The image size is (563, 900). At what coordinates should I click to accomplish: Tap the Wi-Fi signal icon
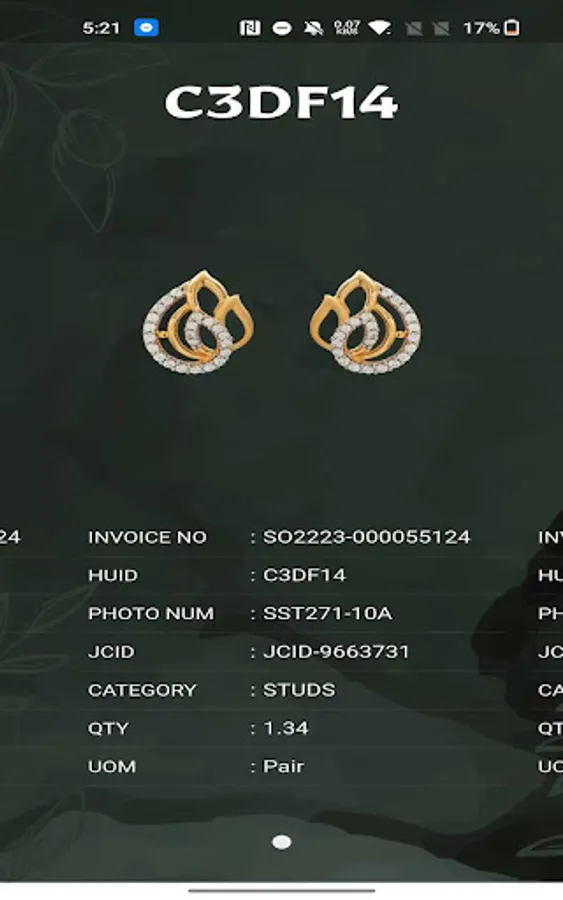pyautogui.click(x=379, y=28)
